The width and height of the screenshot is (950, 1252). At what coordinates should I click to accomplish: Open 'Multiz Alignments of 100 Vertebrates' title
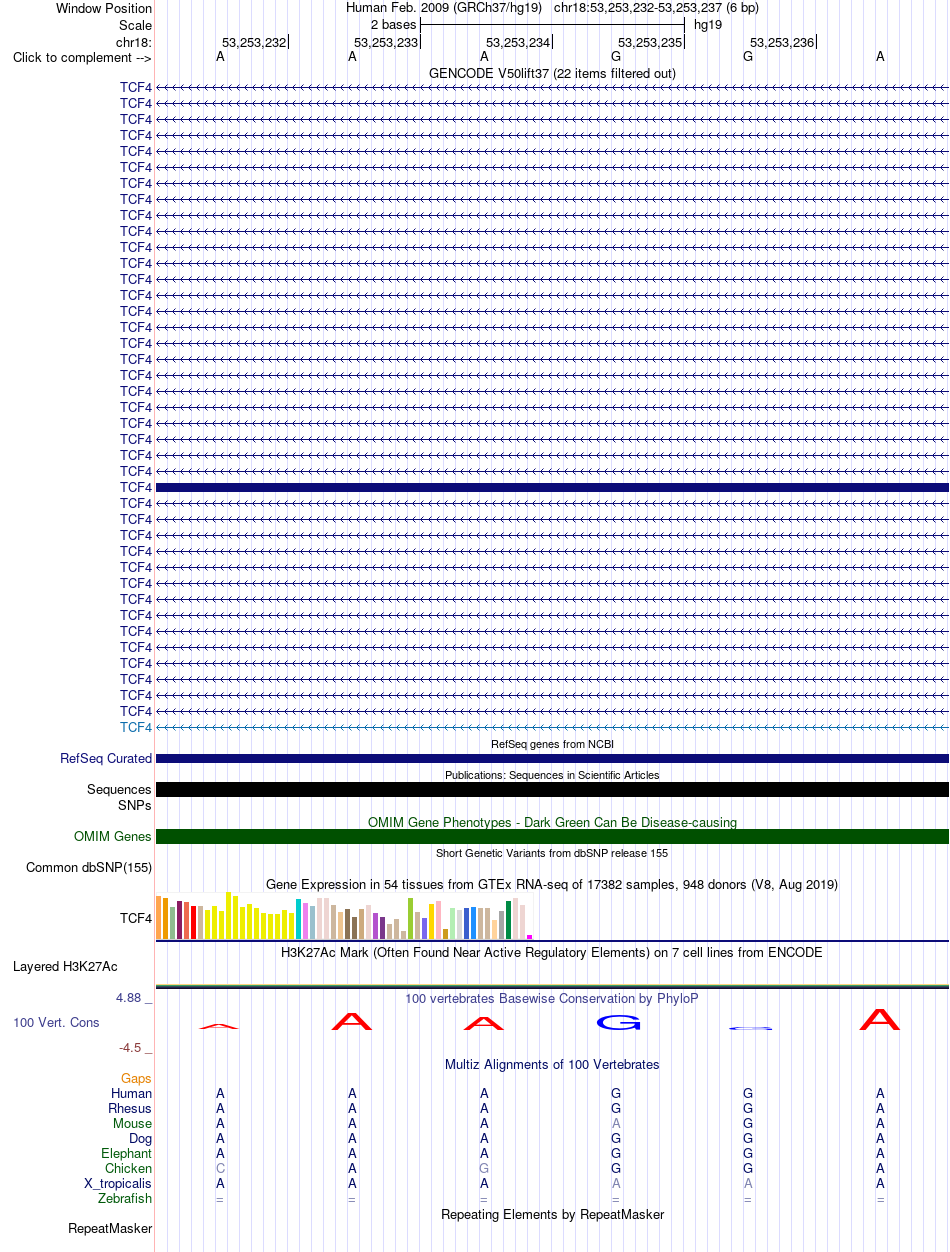[552, 1065]
